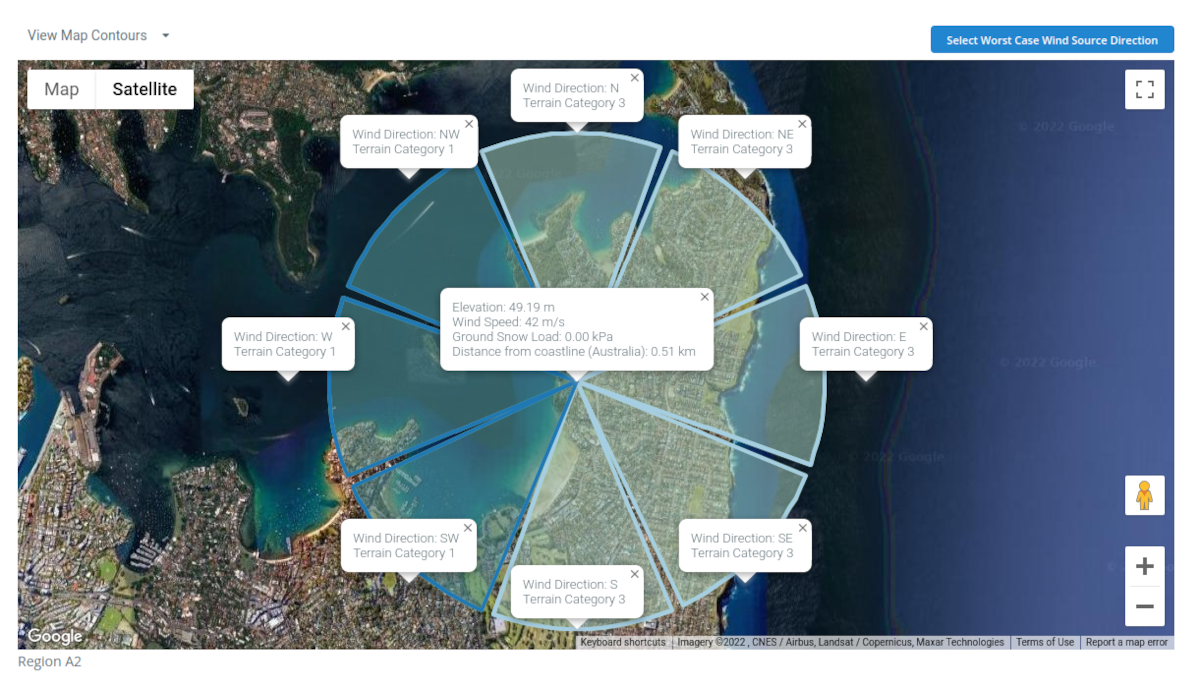Close the Wind Direction SE popup
The image size is (1200, 688).
click(x=802, y=528)
